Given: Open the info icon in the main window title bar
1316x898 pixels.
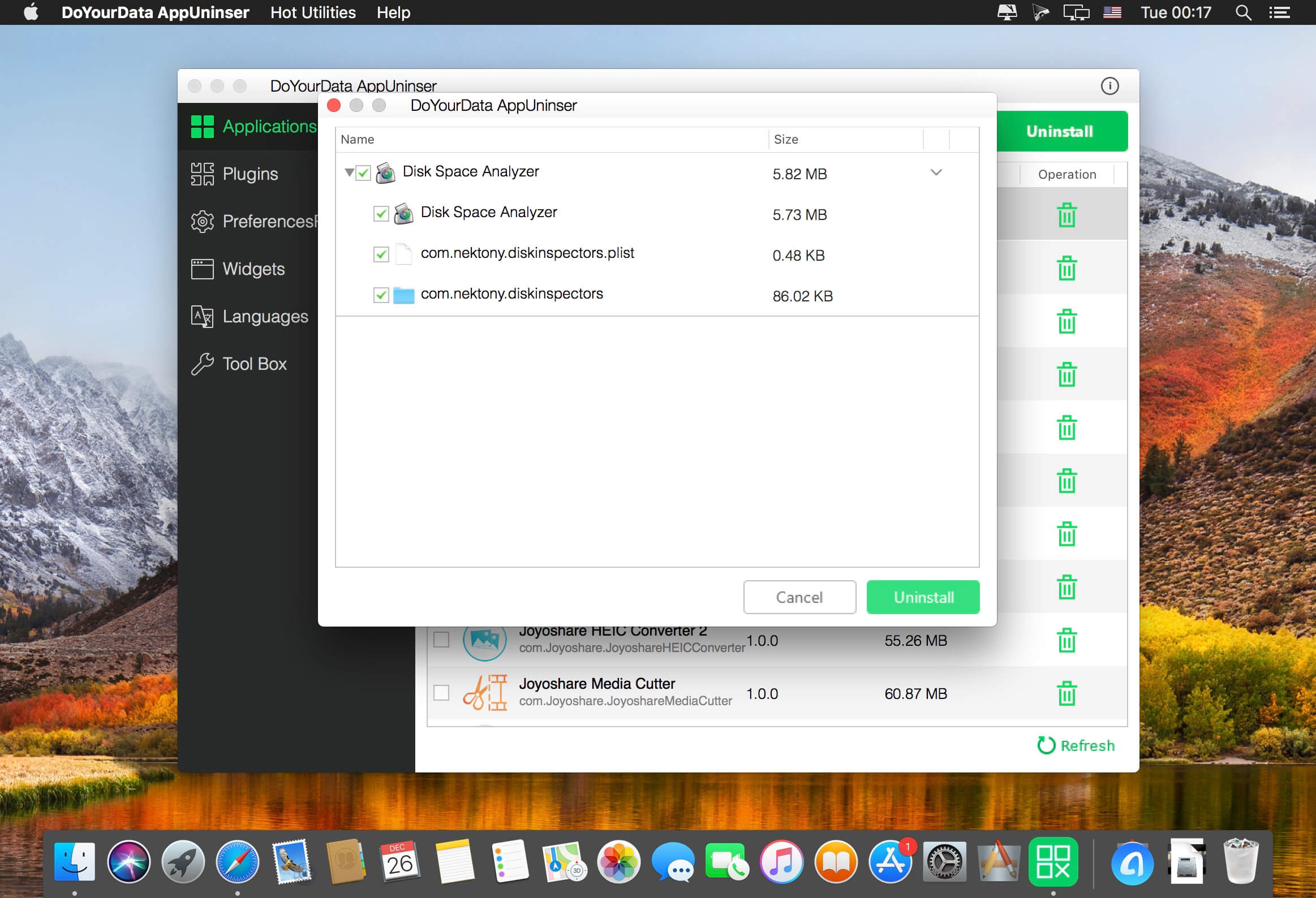Looking at the screenshot, I should 1109,86.
